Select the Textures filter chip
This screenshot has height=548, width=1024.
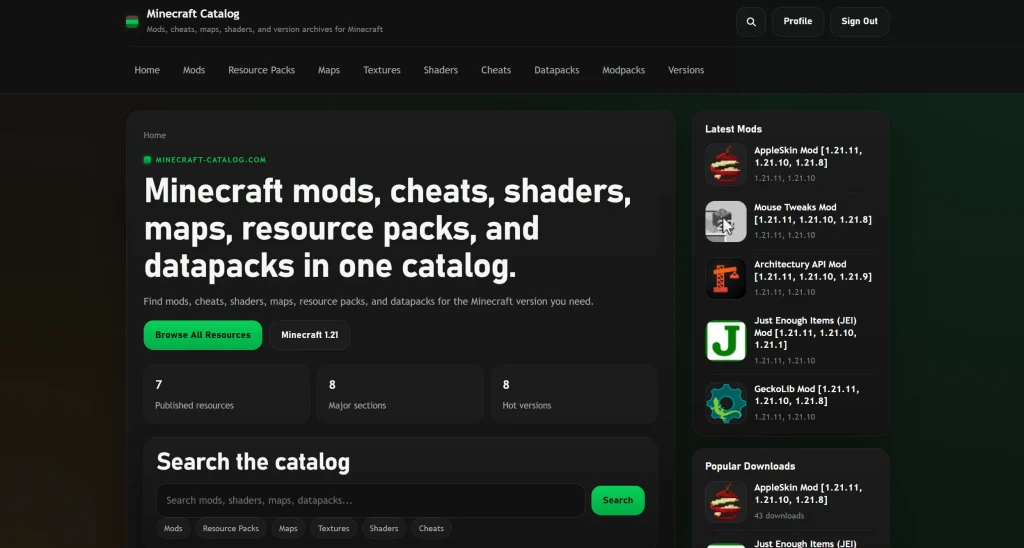point(334,528)
